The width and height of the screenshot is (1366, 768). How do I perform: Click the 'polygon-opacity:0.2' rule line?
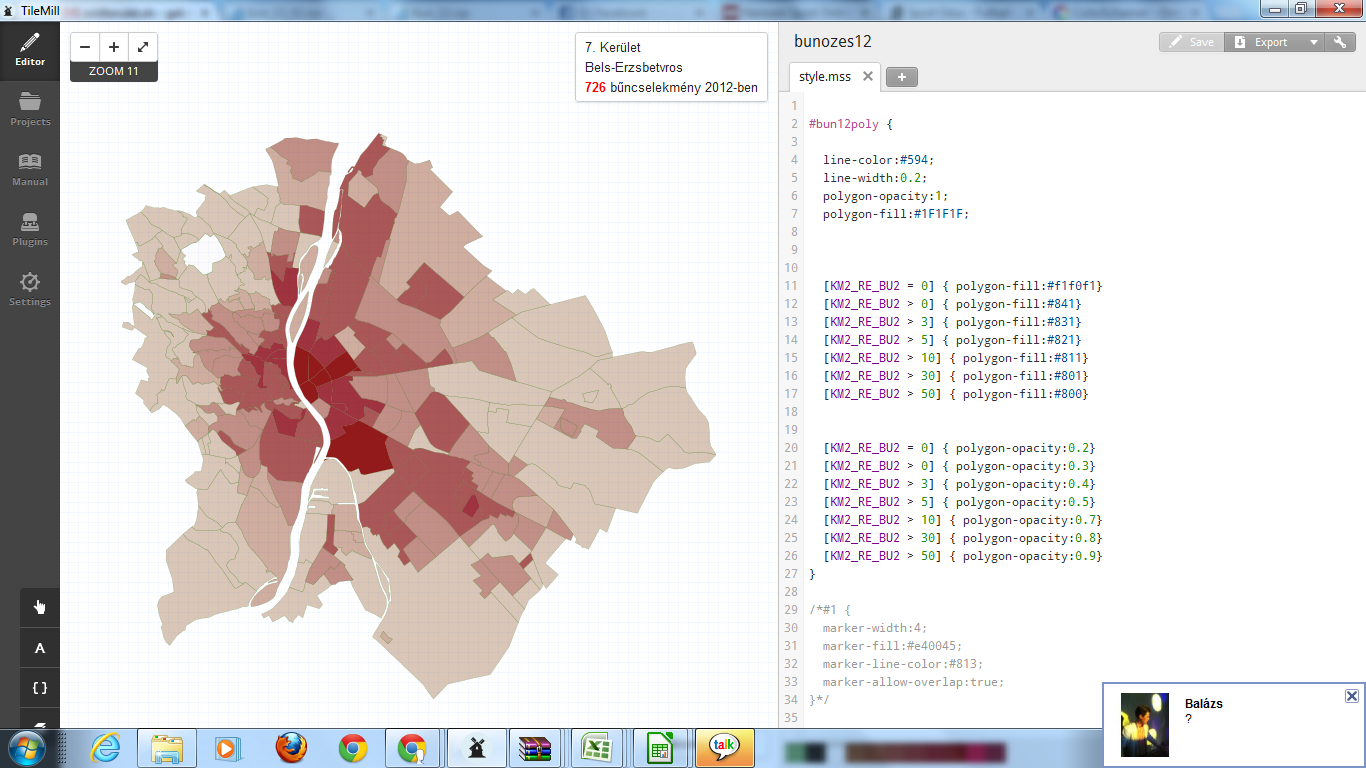tap(959, 448)
